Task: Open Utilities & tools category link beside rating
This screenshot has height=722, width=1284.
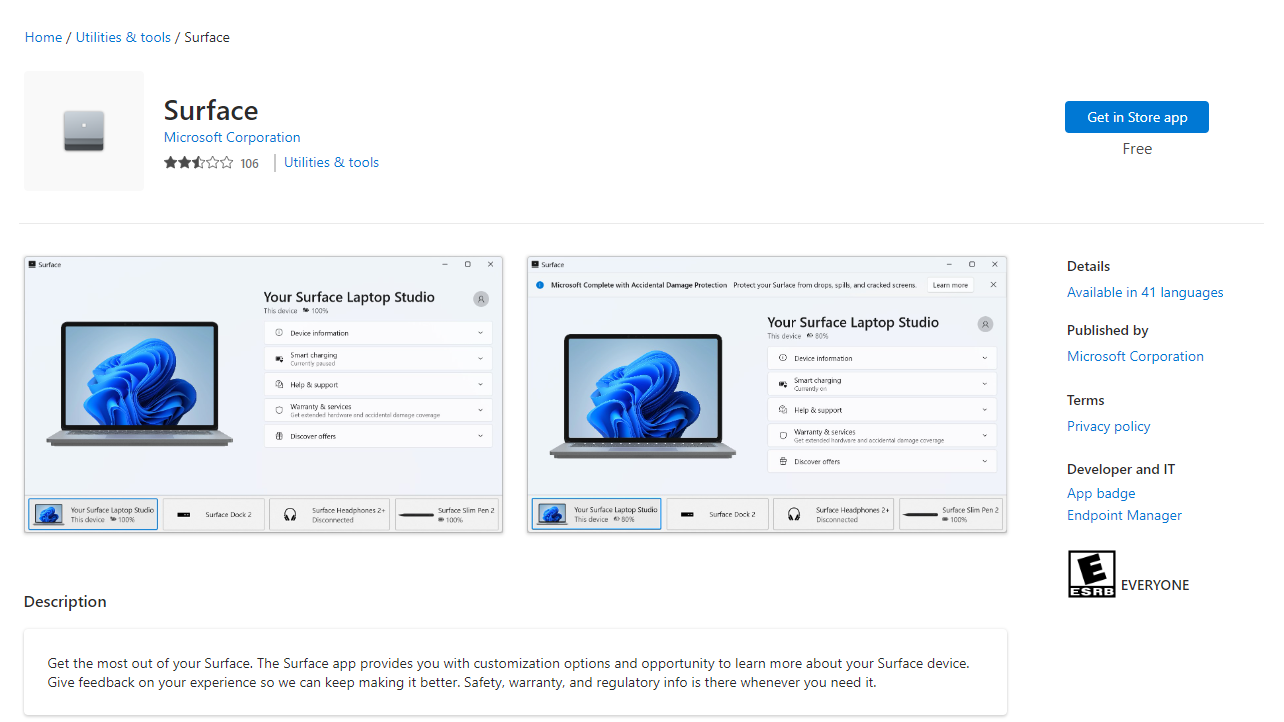Action: click(x=331, y=162)
